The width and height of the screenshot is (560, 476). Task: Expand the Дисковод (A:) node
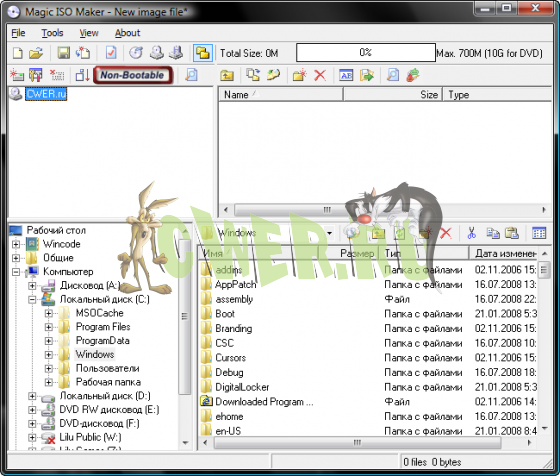tap(32, 286)
